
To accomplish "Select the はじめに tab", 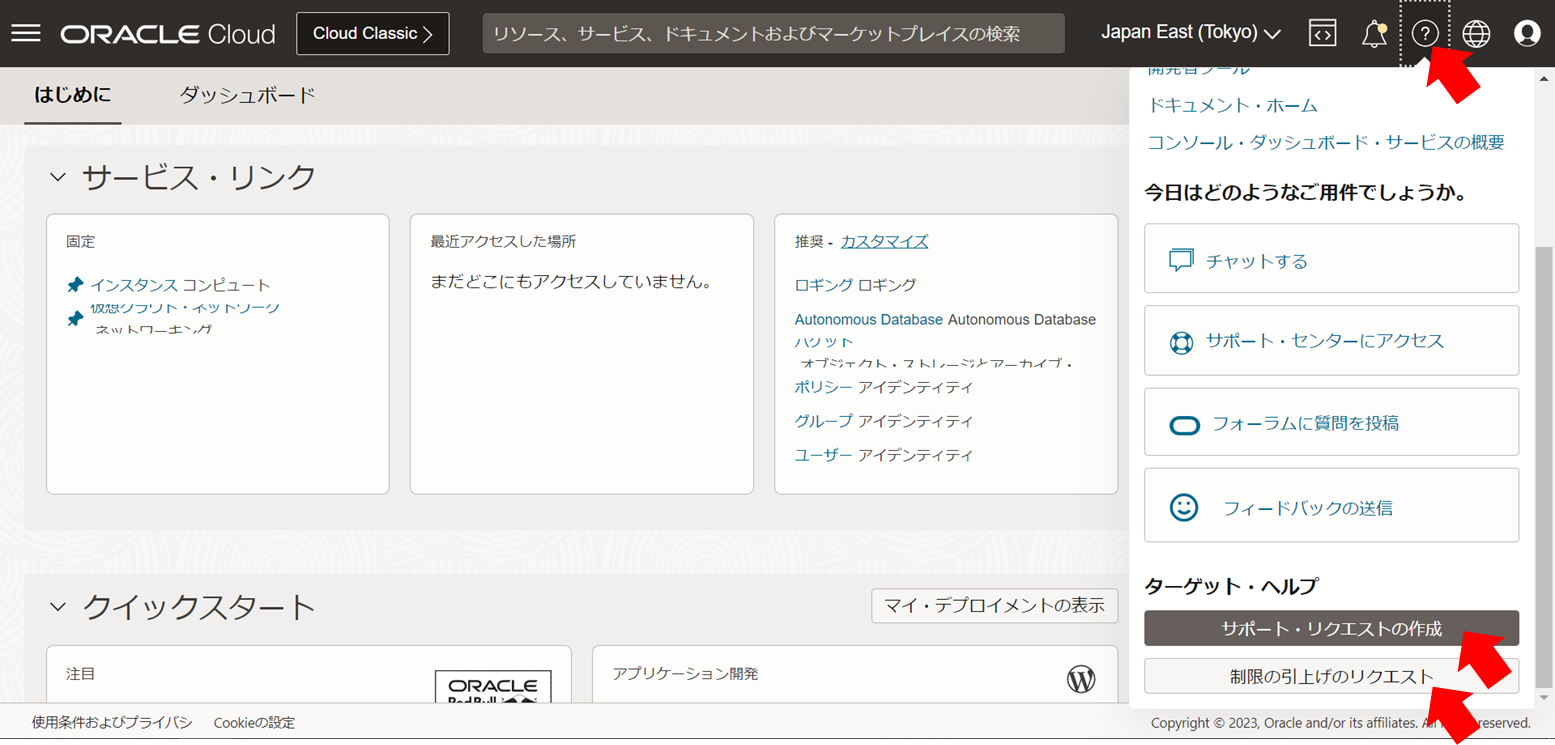I will (x=72, y=95).
